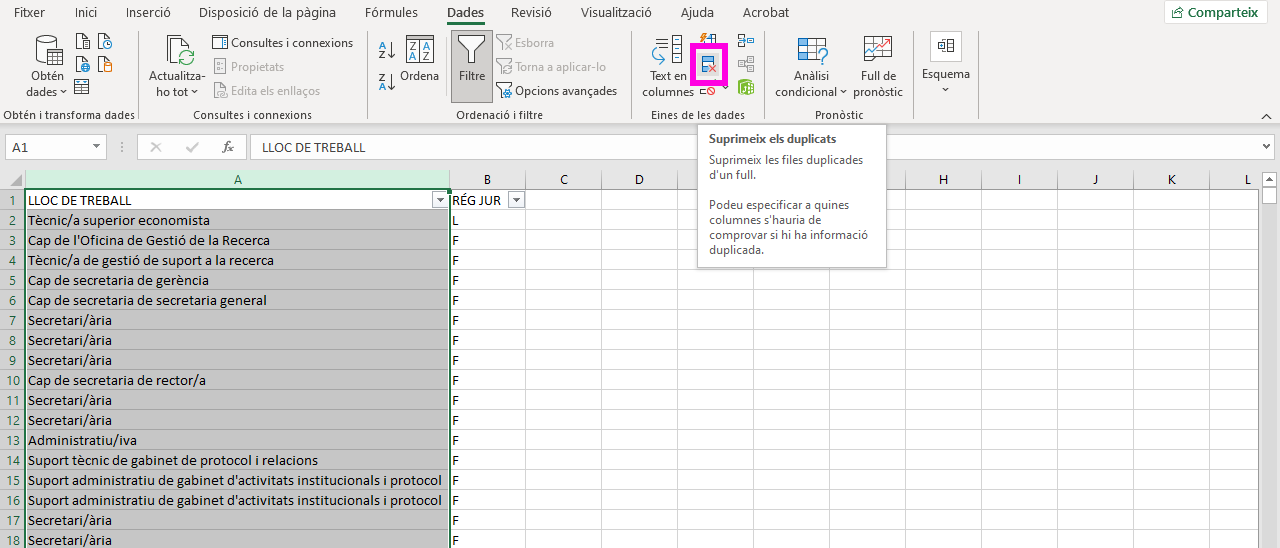This screenshot has width=1280, height=548.
Task: Open the Revisió ribbon tab
Action: (x=530, y=13)
